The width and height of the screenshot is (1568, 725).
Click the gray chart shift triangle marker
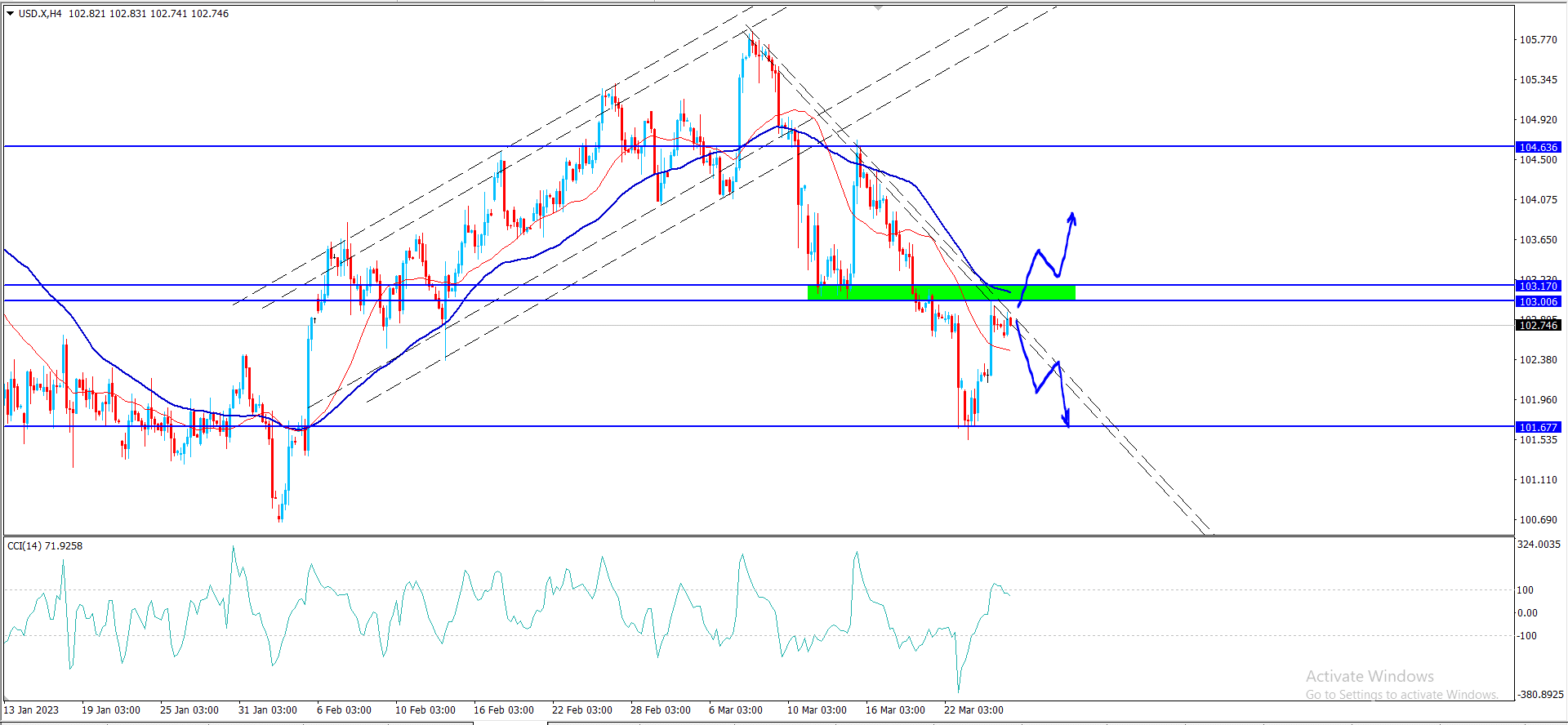879,7
